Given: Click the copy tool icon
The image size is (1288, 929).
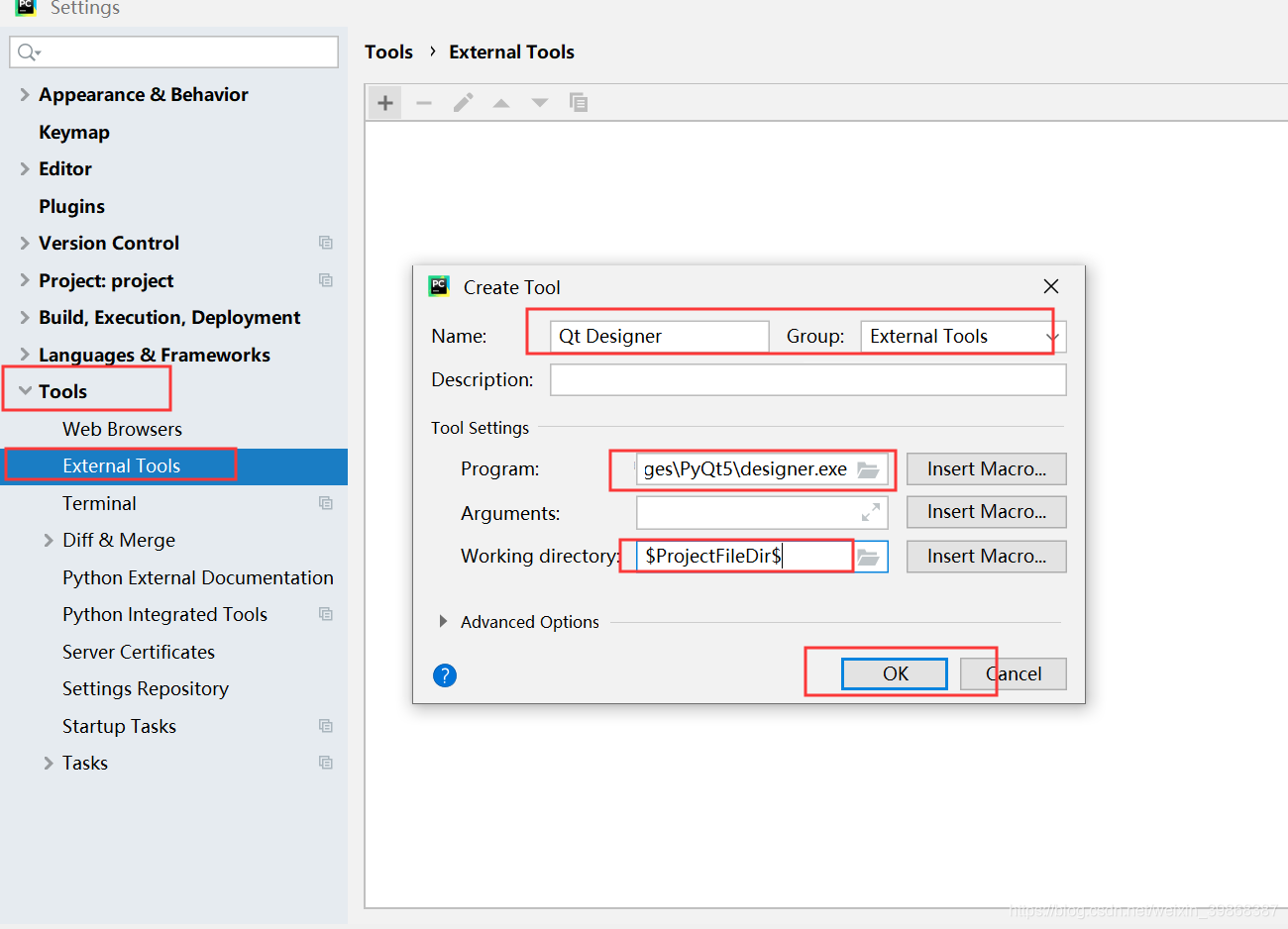Looking at the screenshot, I should pos(579,102).
